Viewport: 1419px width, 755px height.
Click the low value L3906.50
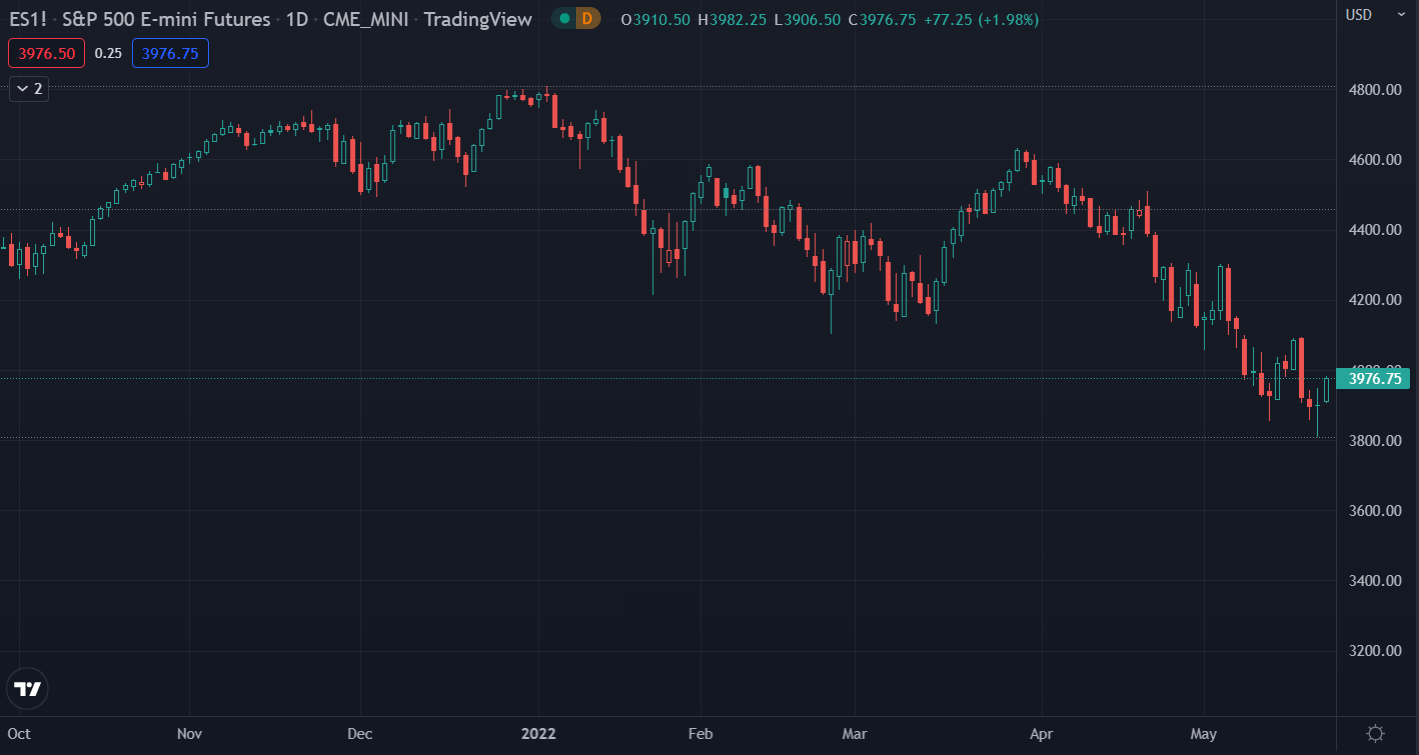click(x=807, y=19)
